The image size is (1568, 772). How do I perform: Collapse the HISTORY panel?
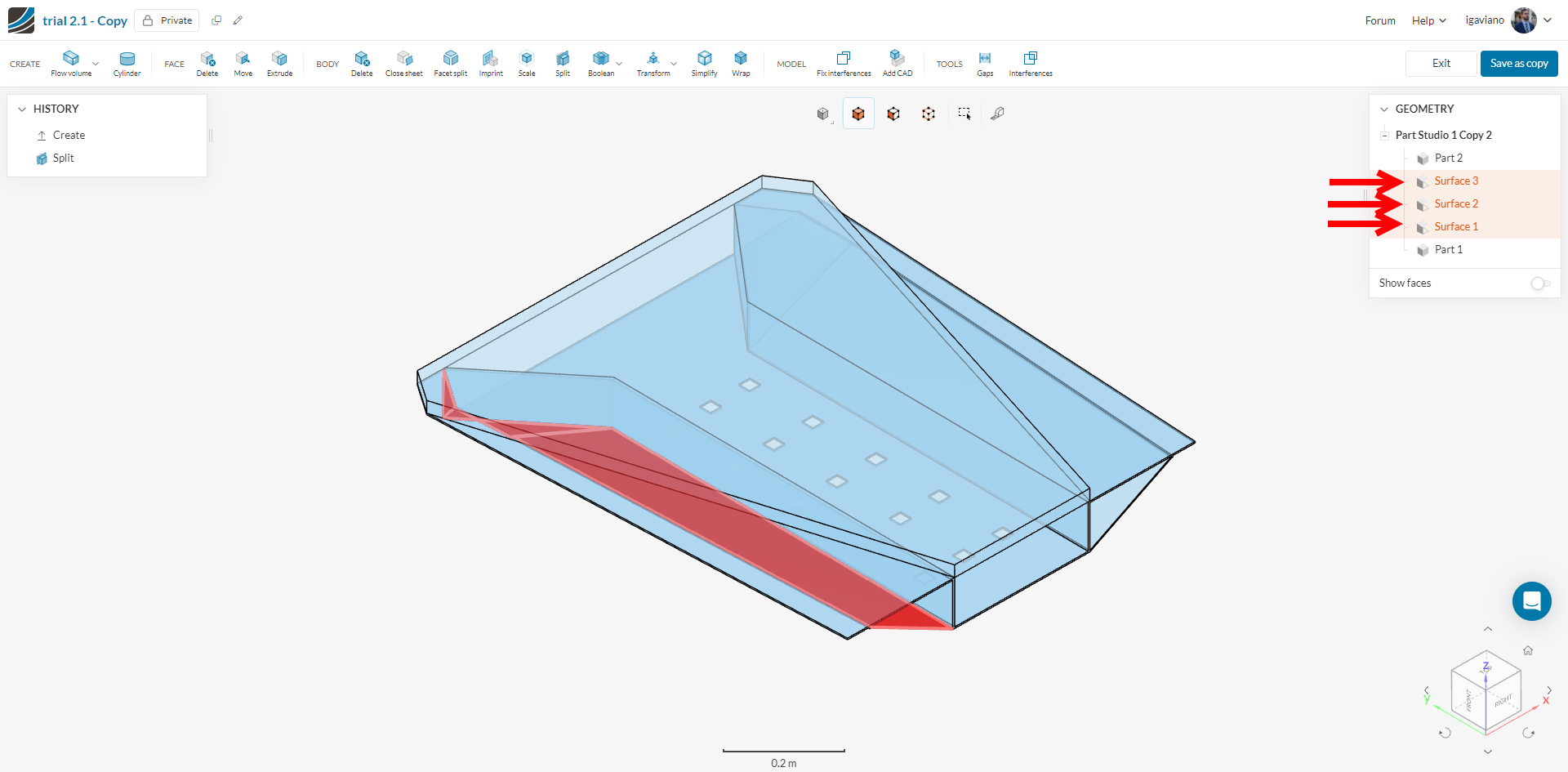coord(22,108)
